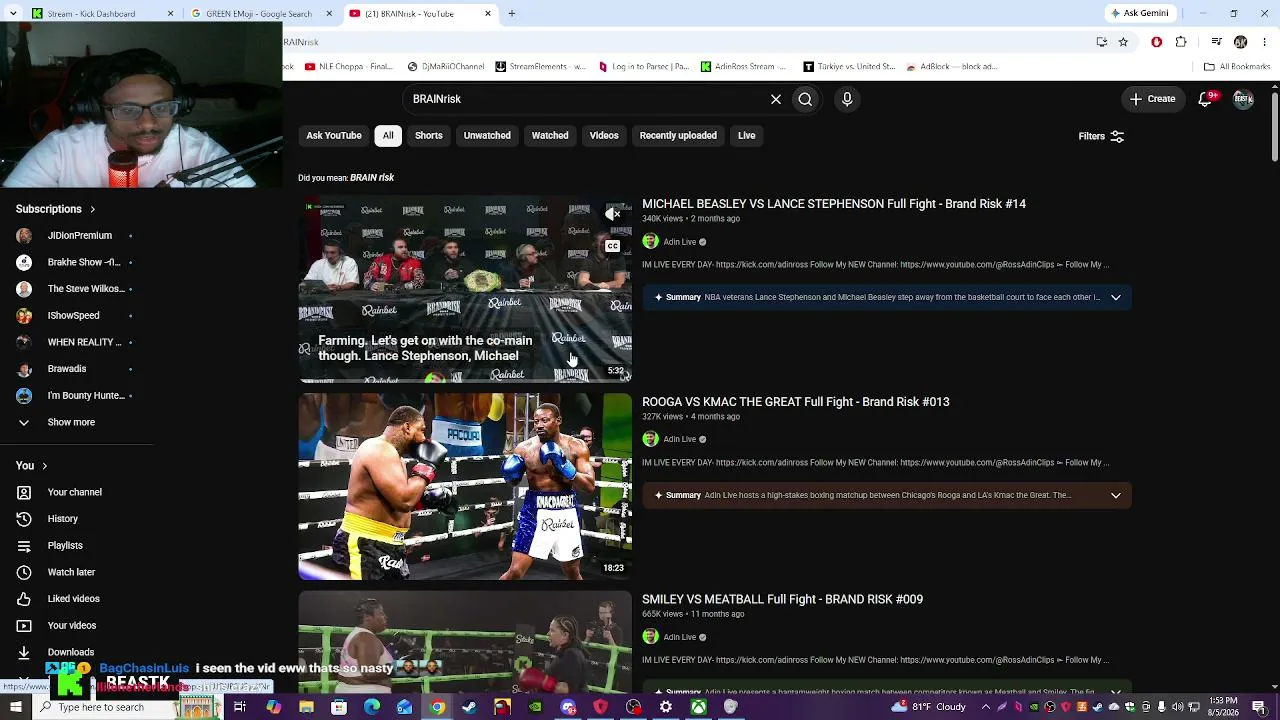Open the Chrome extensions puzzle icon
This screenshot has width=1280, height=720.
[x=1181, y=42]
